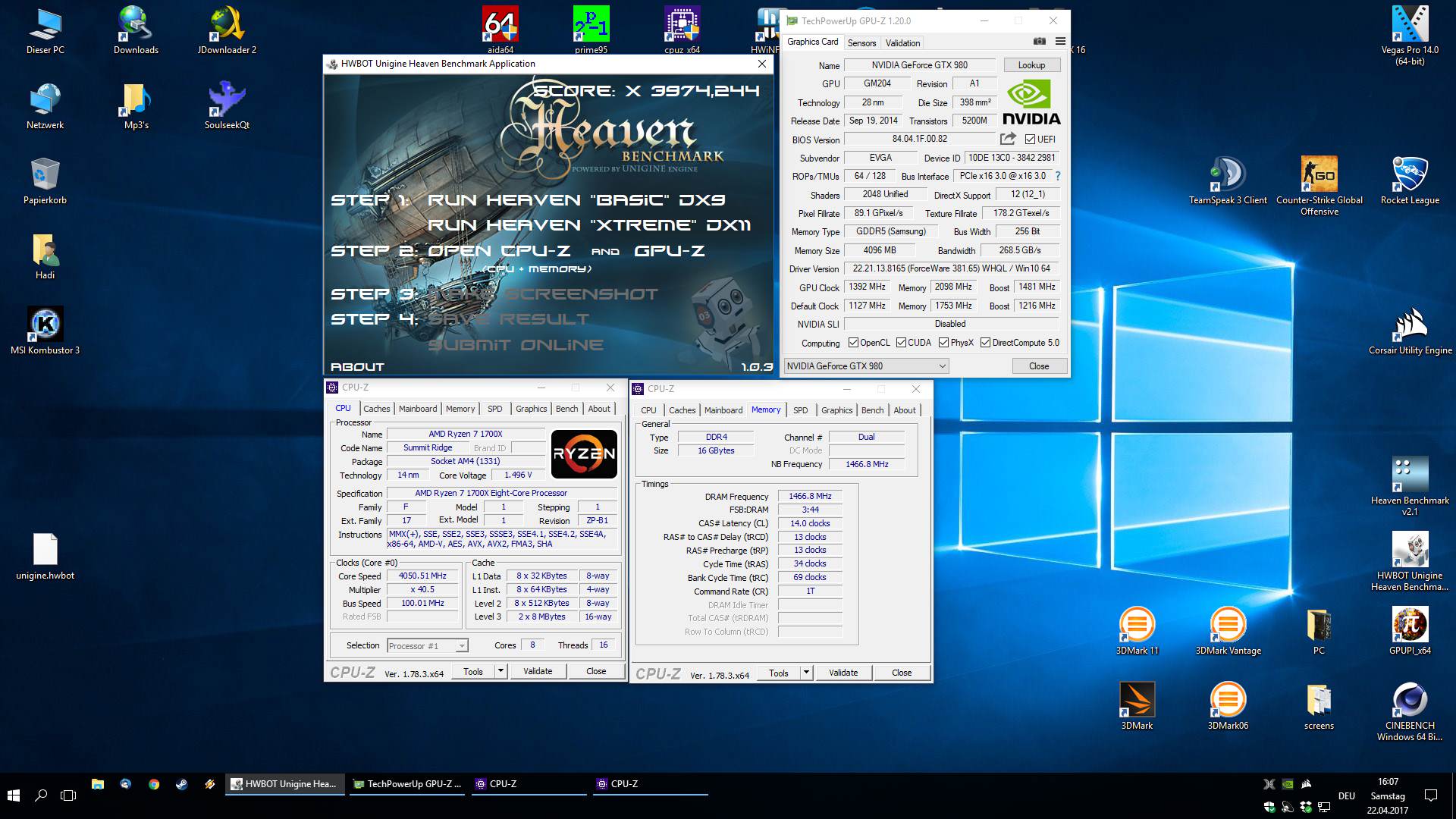Toggle the UEFI checkbox in GPU-Z
Image resolution: width=1456 pixels, height=819 pixels.
tap(1030, 140)
